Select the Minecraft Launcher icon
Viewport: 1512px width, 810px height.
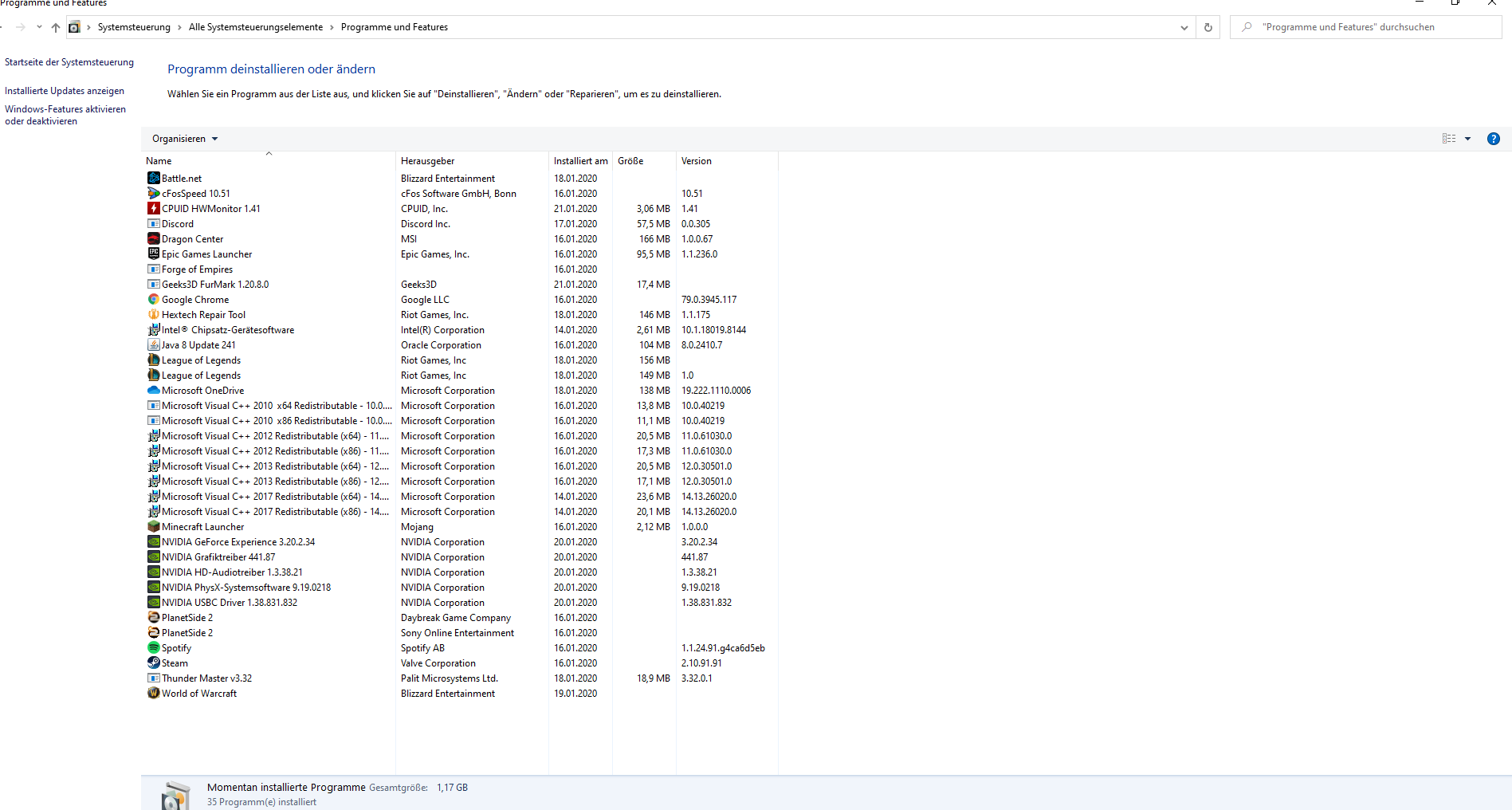[154, 526]
